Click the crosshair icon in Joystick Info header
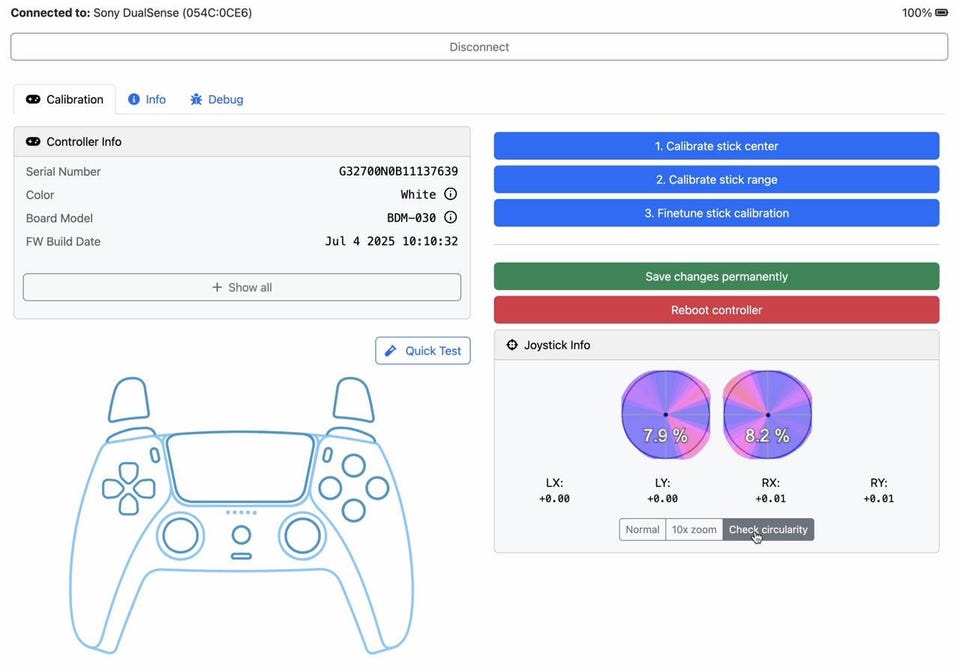 tap(512, 345)
